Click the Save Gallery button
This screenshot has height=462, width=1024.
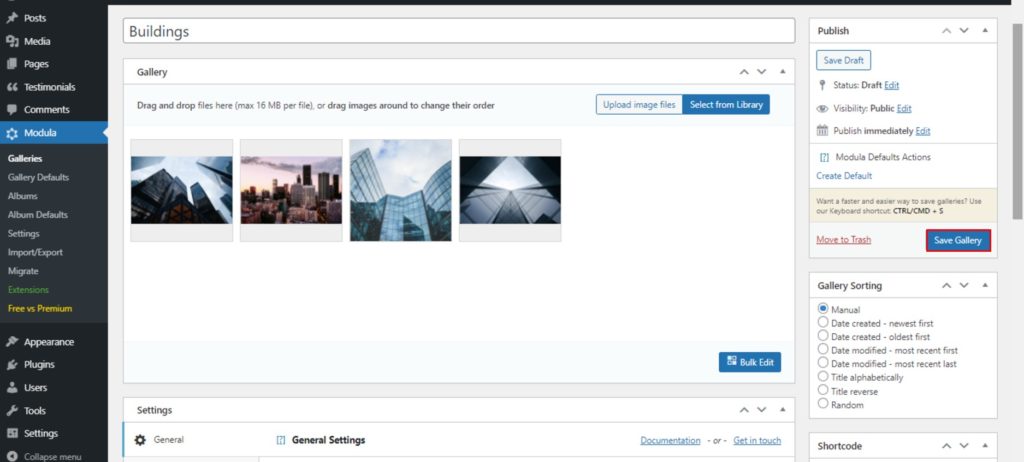958,240
